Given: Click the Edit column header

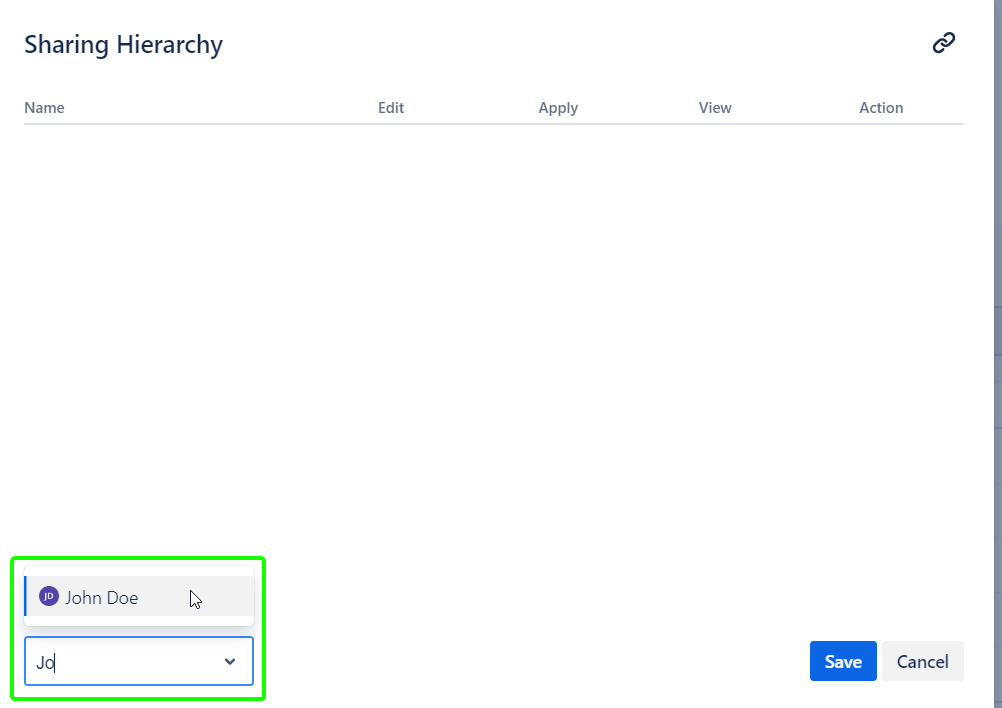Looking at the screenshot, I should pyautogui.click(x=391, y=108).
